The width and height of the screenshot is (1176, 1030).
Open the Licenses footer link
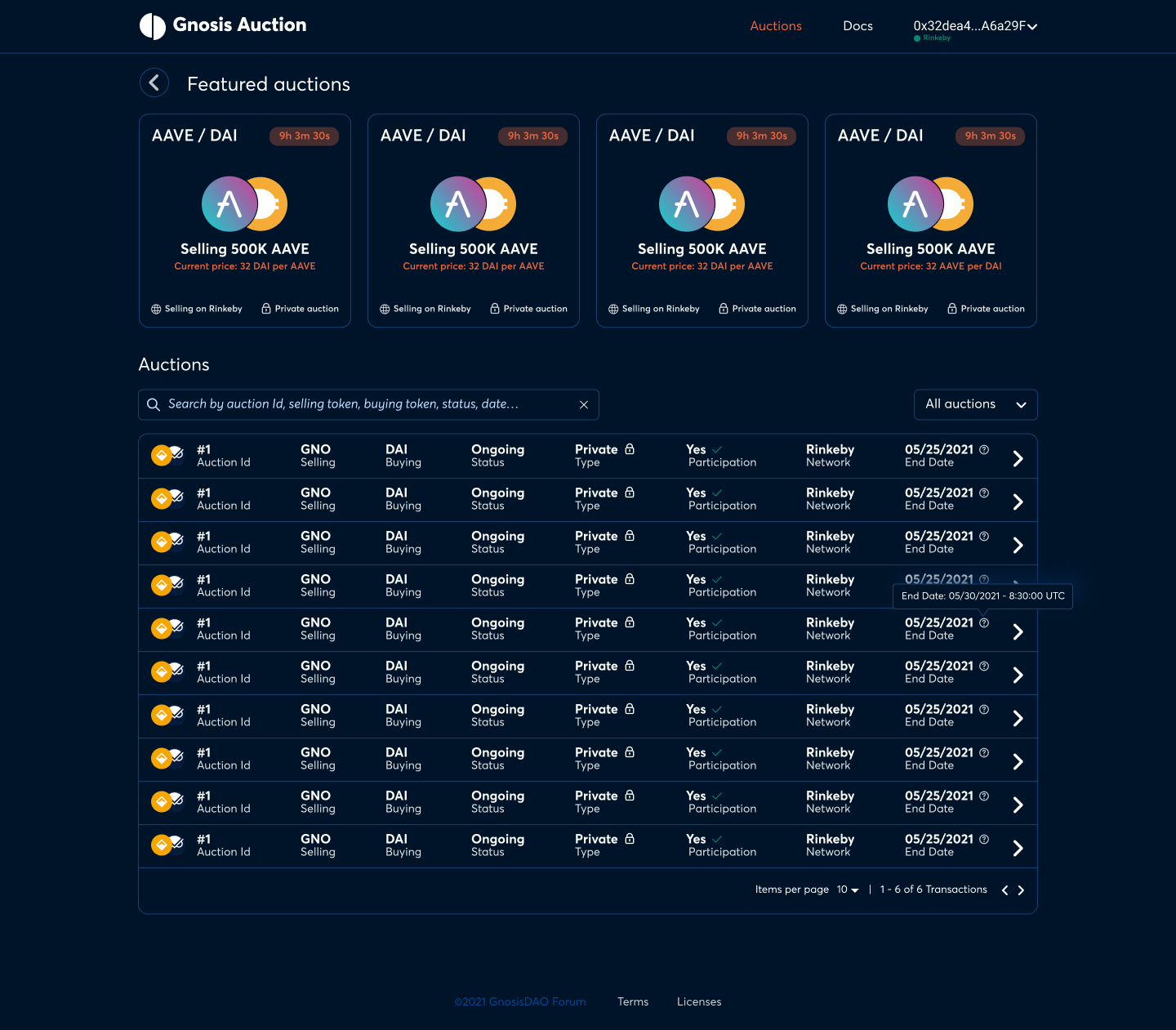(x=699, y=1001)
